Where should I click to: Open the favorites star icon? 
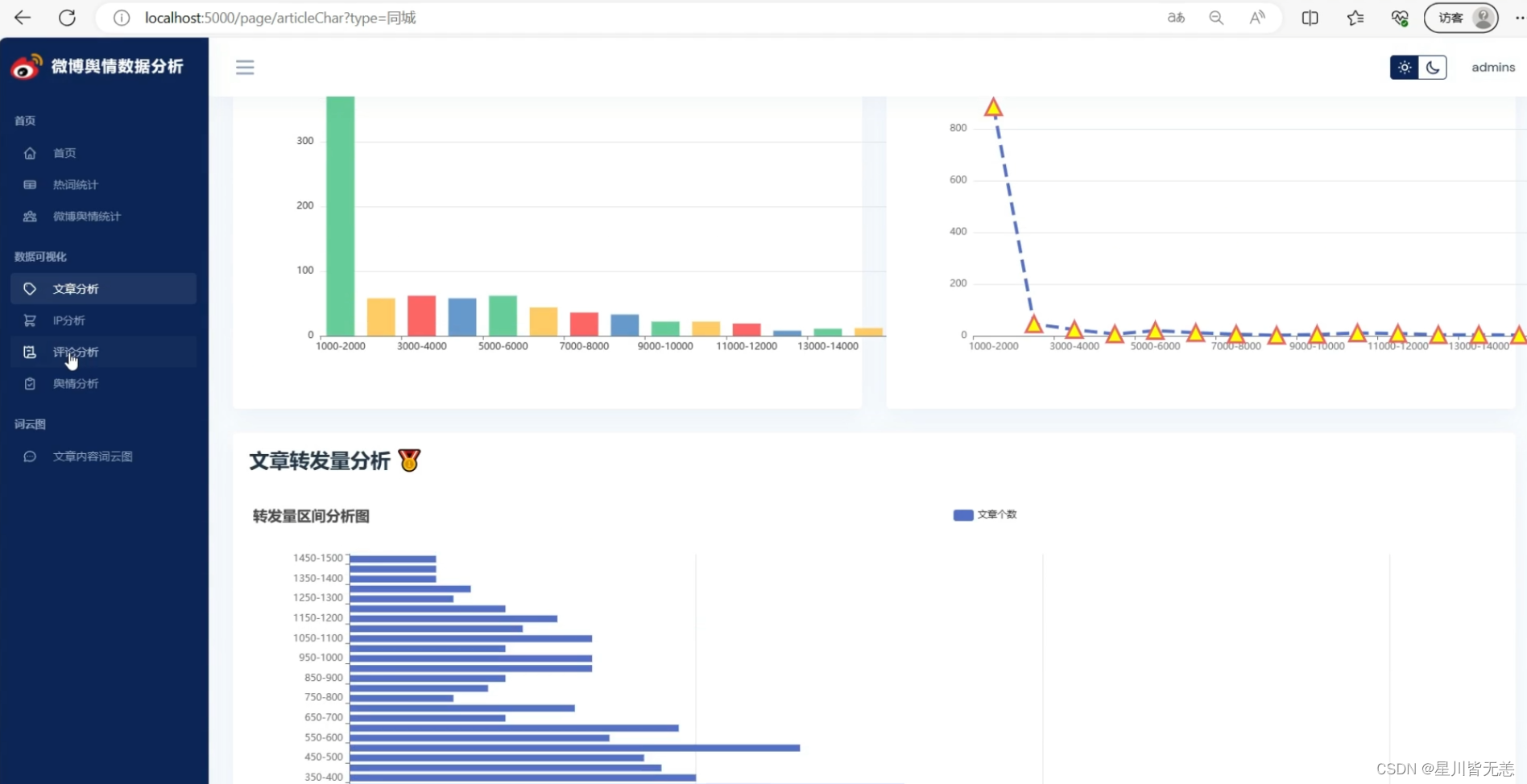pos(1355,18)
